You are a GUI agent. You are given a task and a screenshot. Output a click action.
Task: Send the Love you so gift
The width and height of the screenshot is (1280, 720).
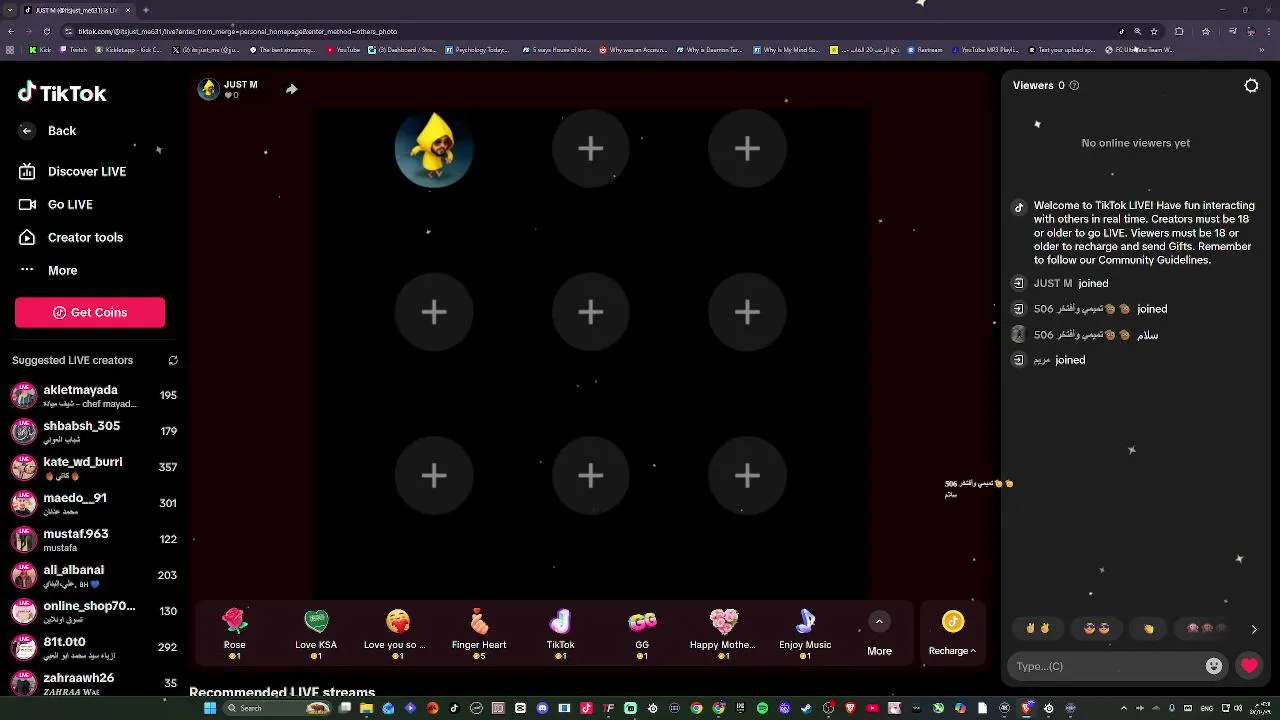point(397,633)
